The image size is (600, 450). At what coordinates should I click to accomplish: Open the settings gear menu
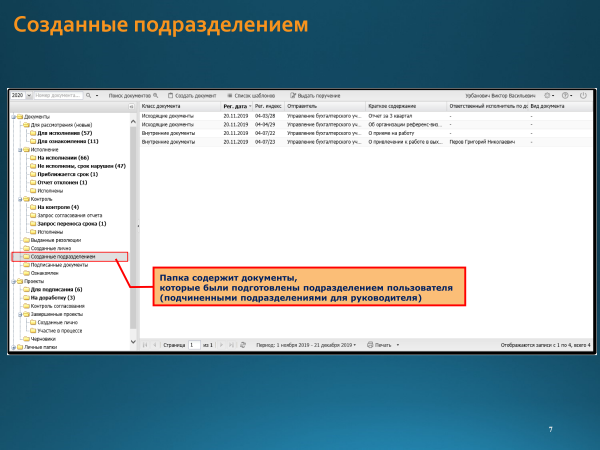click(550, 95)
